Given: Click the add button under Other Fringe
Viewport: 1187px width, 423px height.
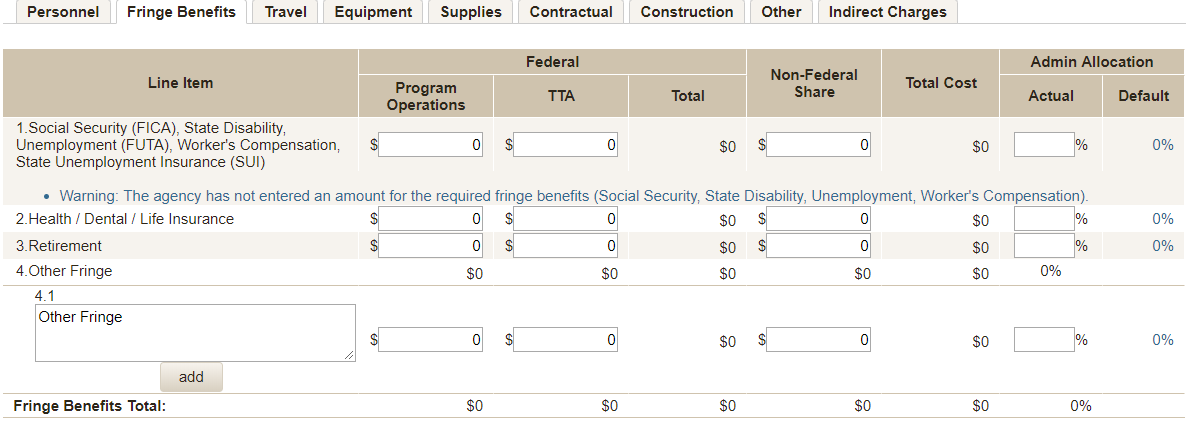Looking at the screenshot, I should pyautogui.click(x=191, y=377).
